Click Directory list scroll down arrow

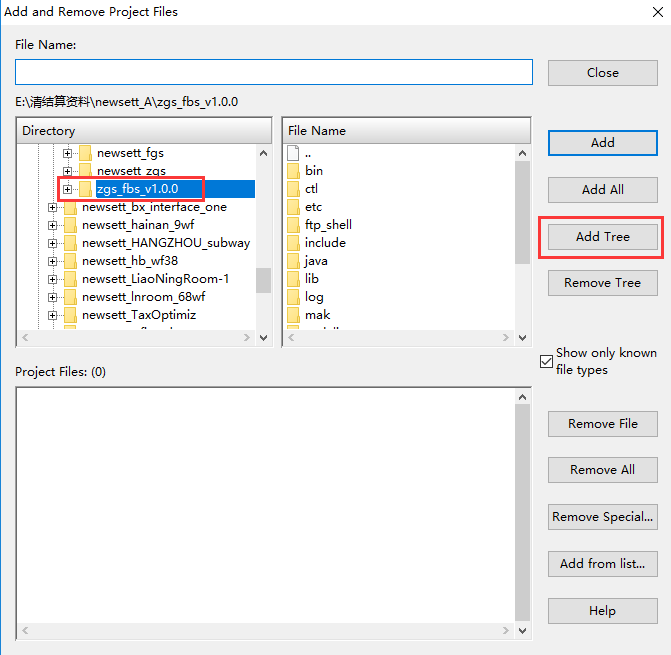[x=264, y=338]
